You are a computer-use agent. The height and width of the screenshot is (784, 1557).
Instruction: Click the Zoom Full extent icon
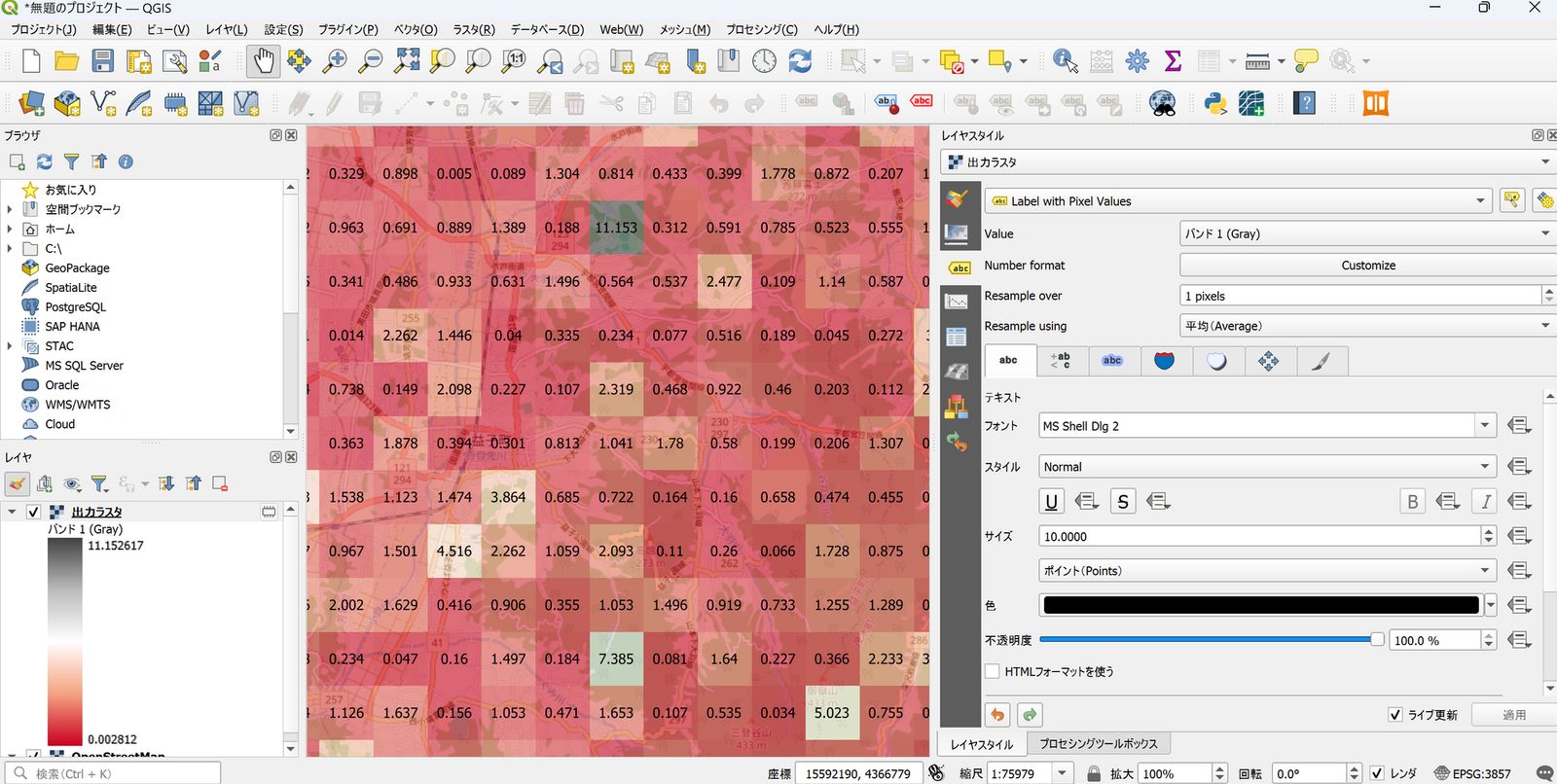click(x=407, y=61)
